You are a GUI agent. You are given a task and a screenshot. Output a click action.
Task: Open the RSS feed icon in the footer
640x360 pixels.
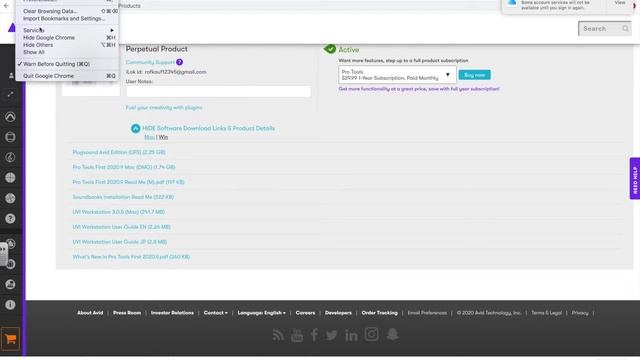point(278,335)
